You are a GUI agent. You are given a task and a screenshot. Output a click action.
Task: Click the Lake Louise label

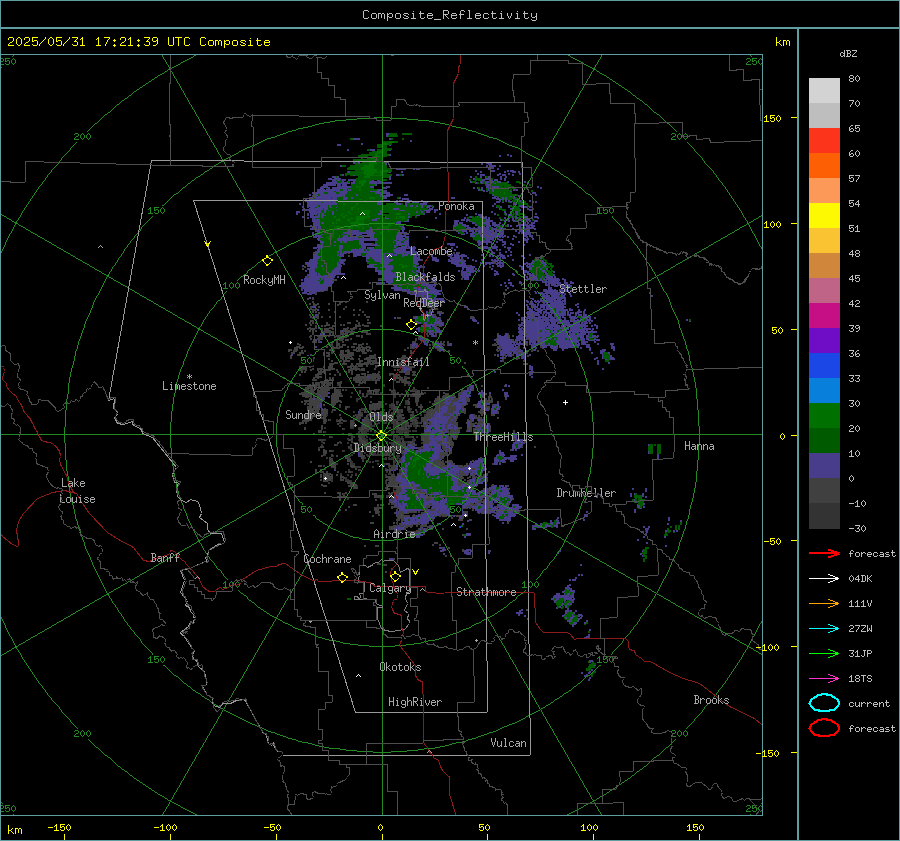[77, 491]
